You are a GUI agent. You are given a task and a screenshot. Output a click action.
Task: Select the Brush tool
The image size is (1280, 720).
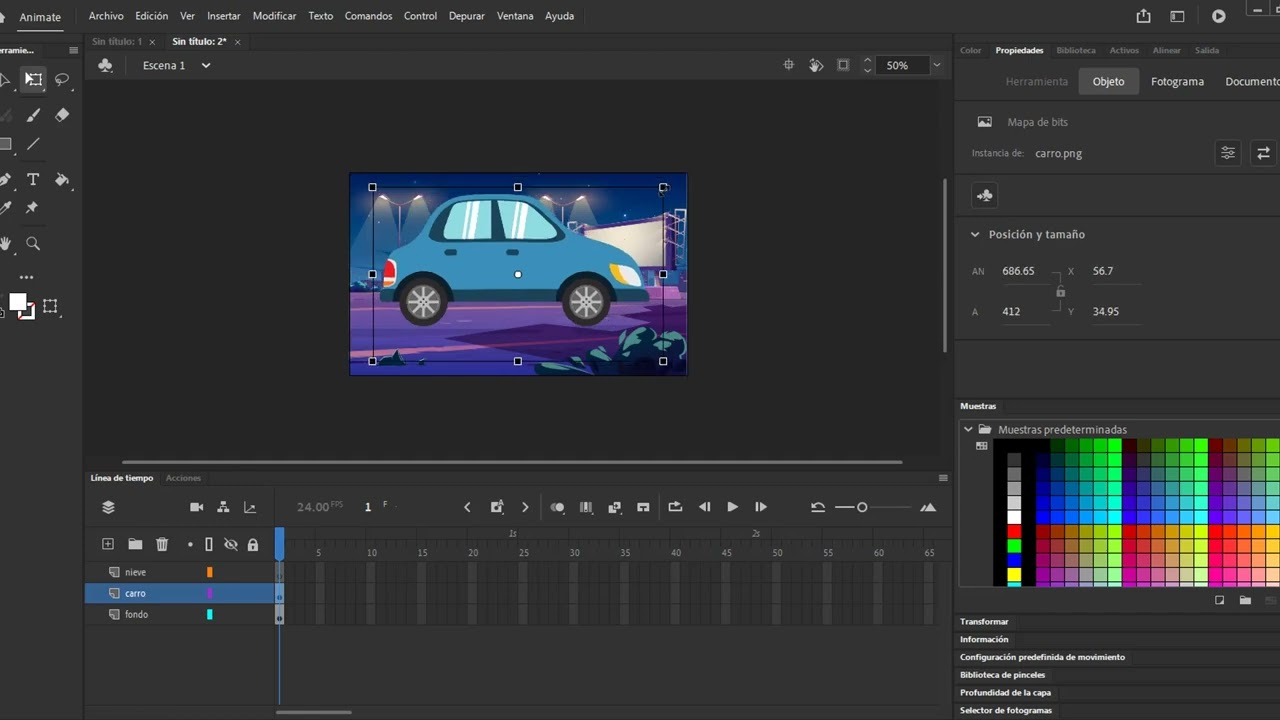[33, 115]
